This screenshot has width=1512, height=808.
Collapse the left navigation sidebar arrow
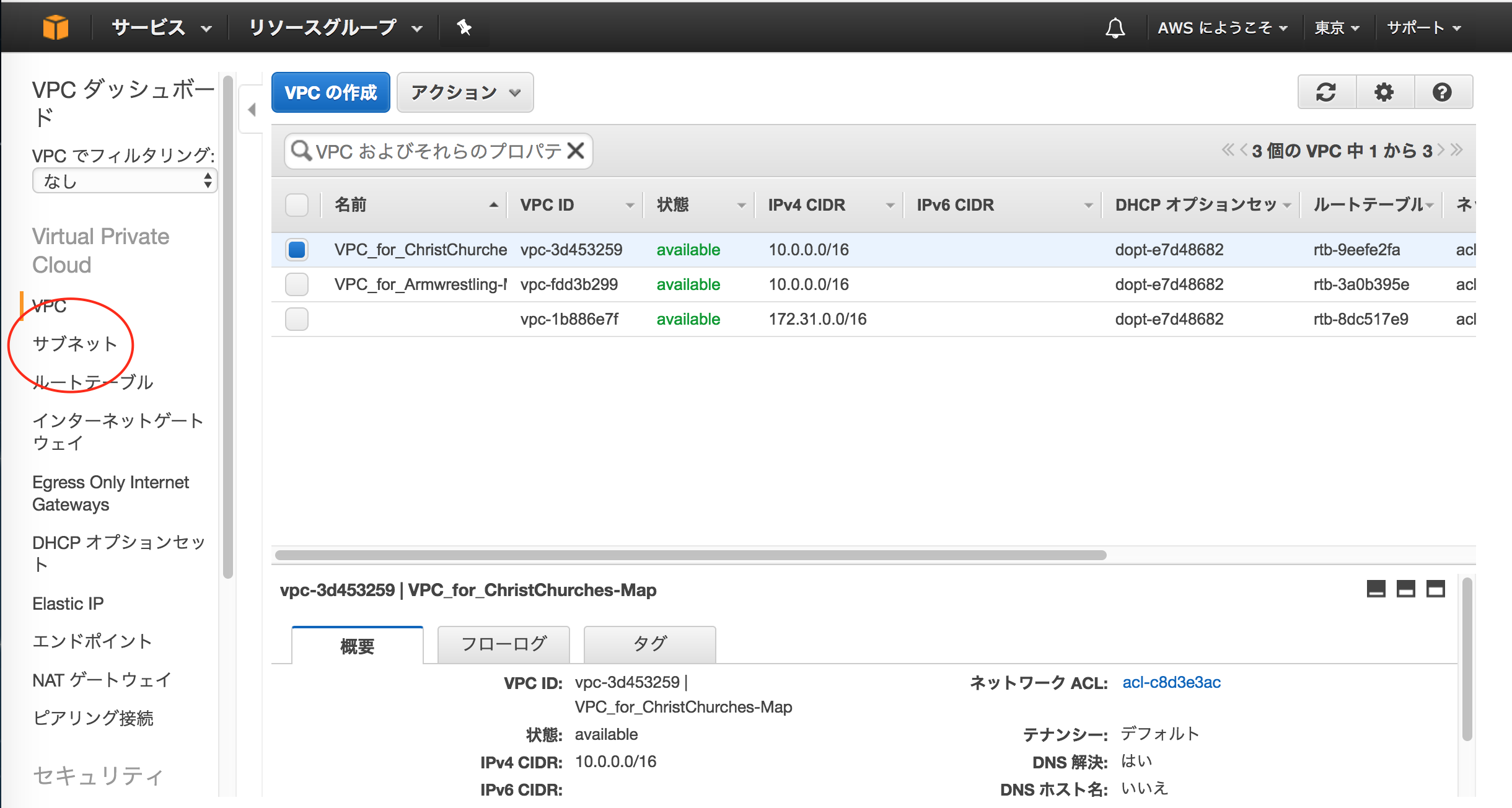point(252,110)
